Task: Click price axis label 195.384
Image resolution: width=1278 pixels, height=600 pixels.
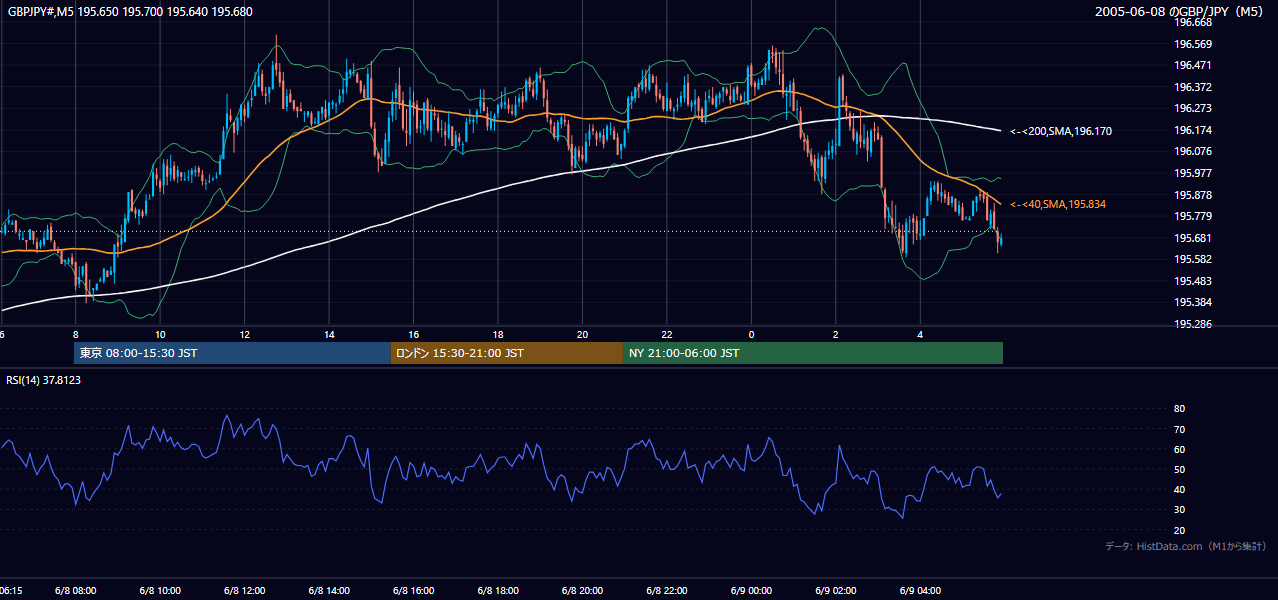Action: point(1193,302)
